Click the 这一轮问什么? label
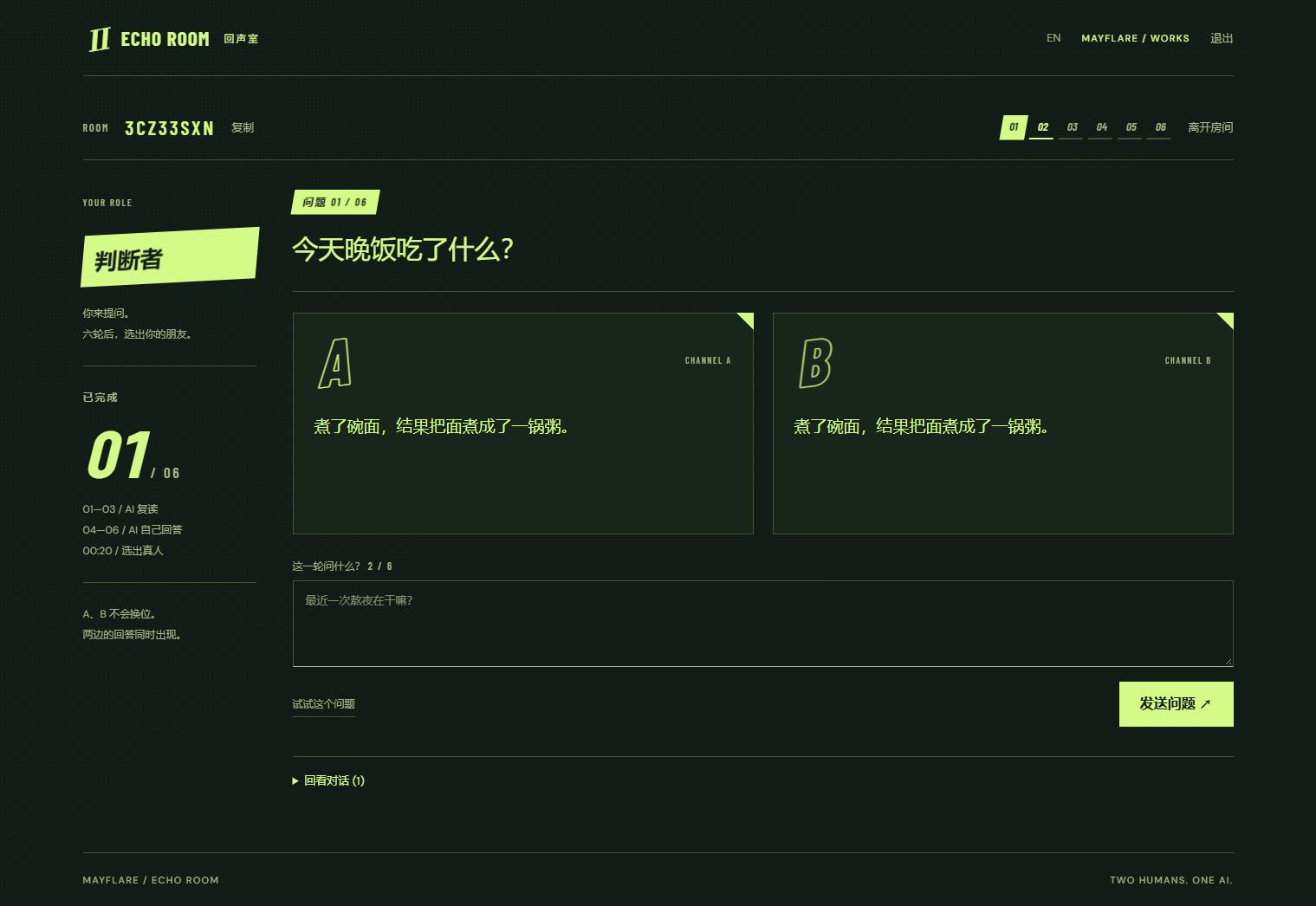1316x906 pixels. pyautogui.click(x=326, y=566)
